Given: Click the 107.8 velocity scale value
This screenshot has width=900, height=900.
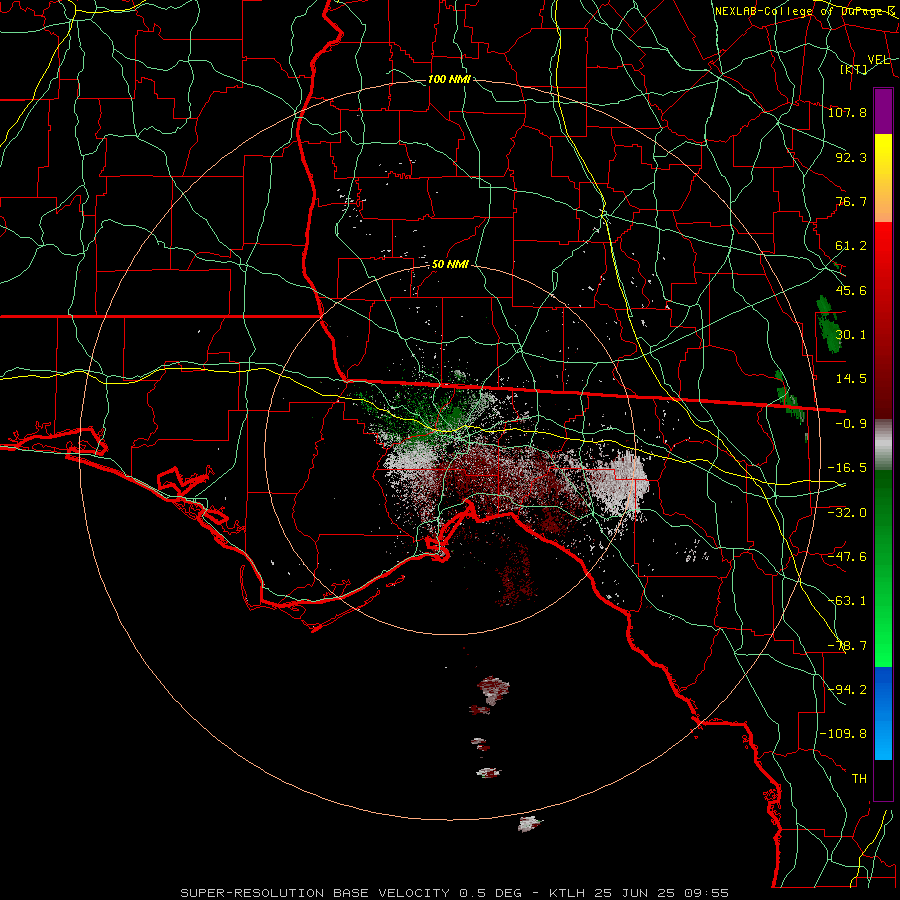Looking at the screenshot, I should [847, 112].
